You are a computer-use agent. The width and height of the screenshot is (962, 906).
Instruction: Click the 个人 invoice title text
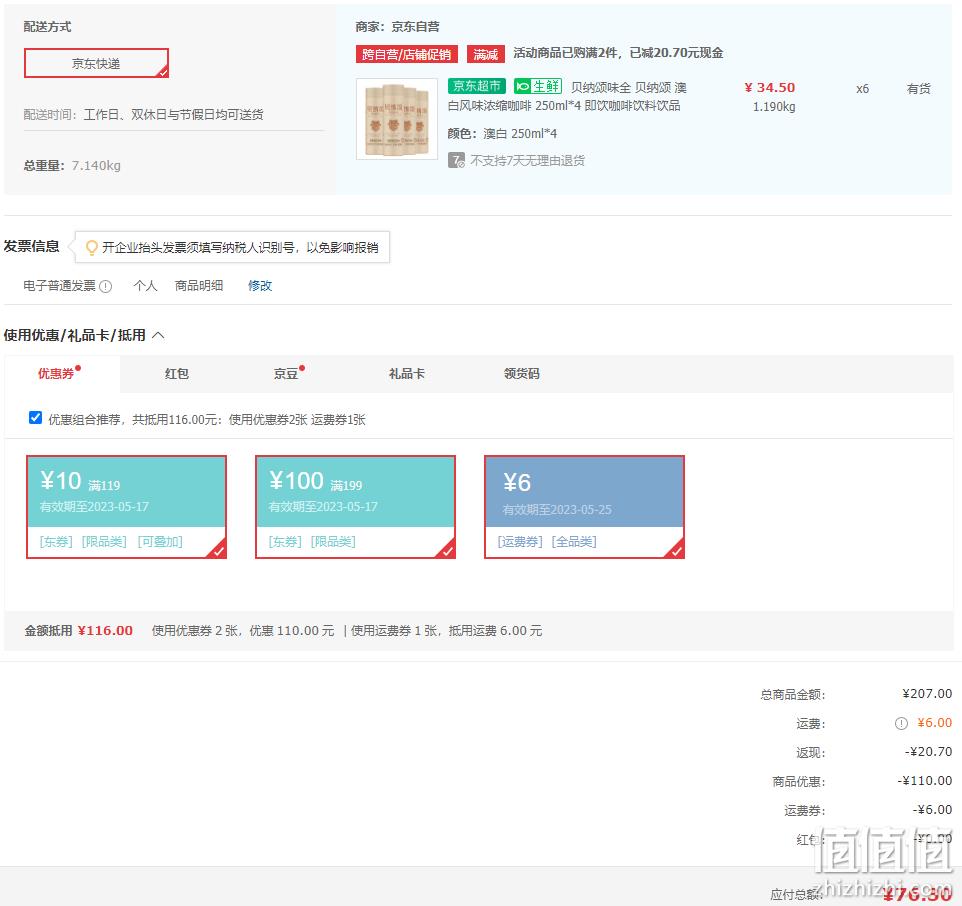pyautogui.click(x=145, y=286)
